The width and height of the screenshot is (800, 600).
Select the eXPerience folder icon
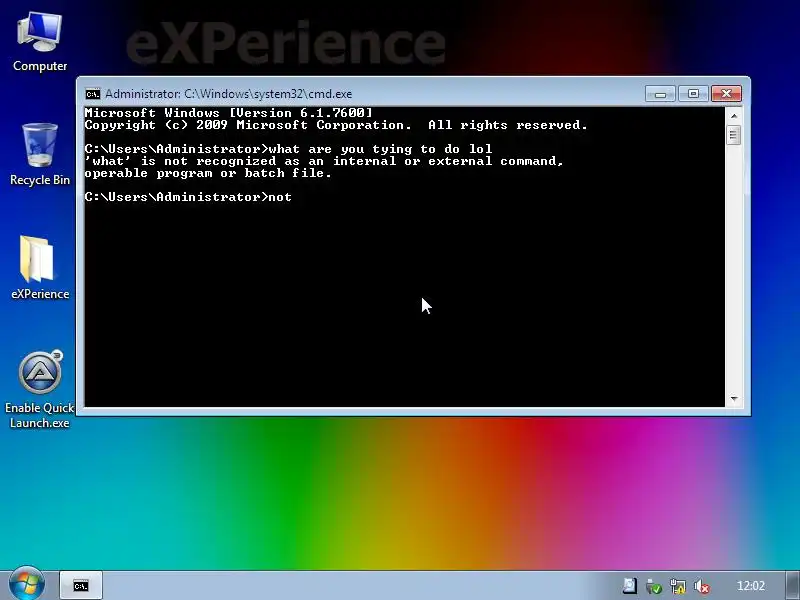40,268
